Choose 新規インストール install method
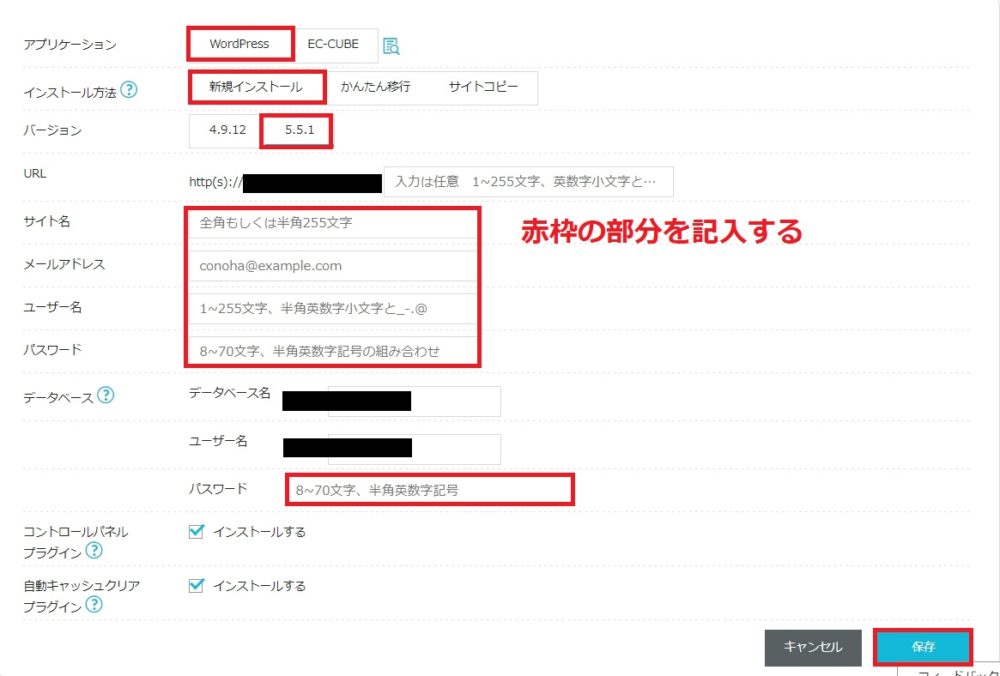This screenshot has height=676, width=1000. [x=256, y=87]
